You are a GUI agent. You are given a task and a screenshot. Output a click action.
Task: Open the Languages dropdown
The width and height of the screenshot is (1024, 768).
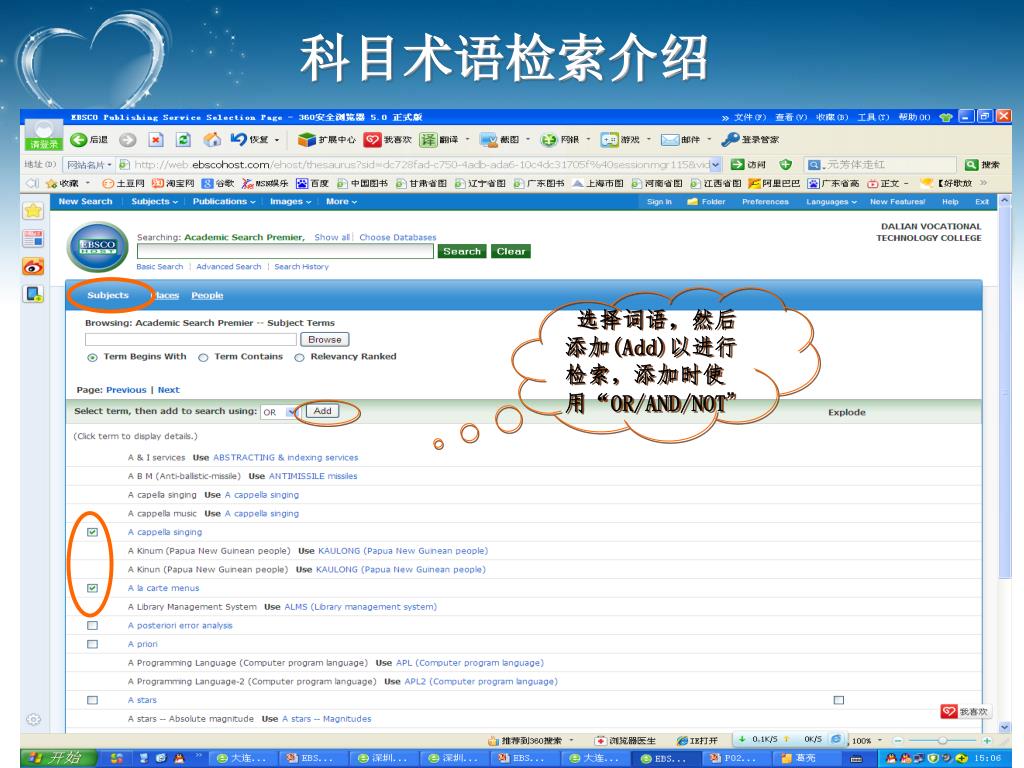tap(831, 202)
